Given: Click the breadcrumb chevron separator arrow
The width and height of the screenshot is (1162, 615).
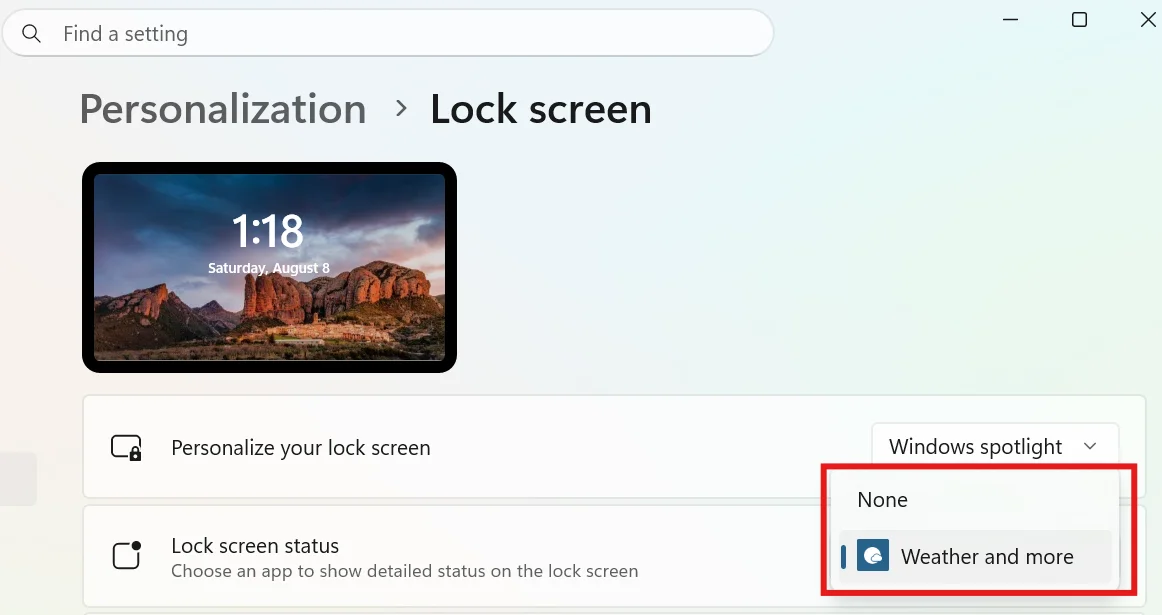Looking at the screenshot, I should [x=401, y=109].
